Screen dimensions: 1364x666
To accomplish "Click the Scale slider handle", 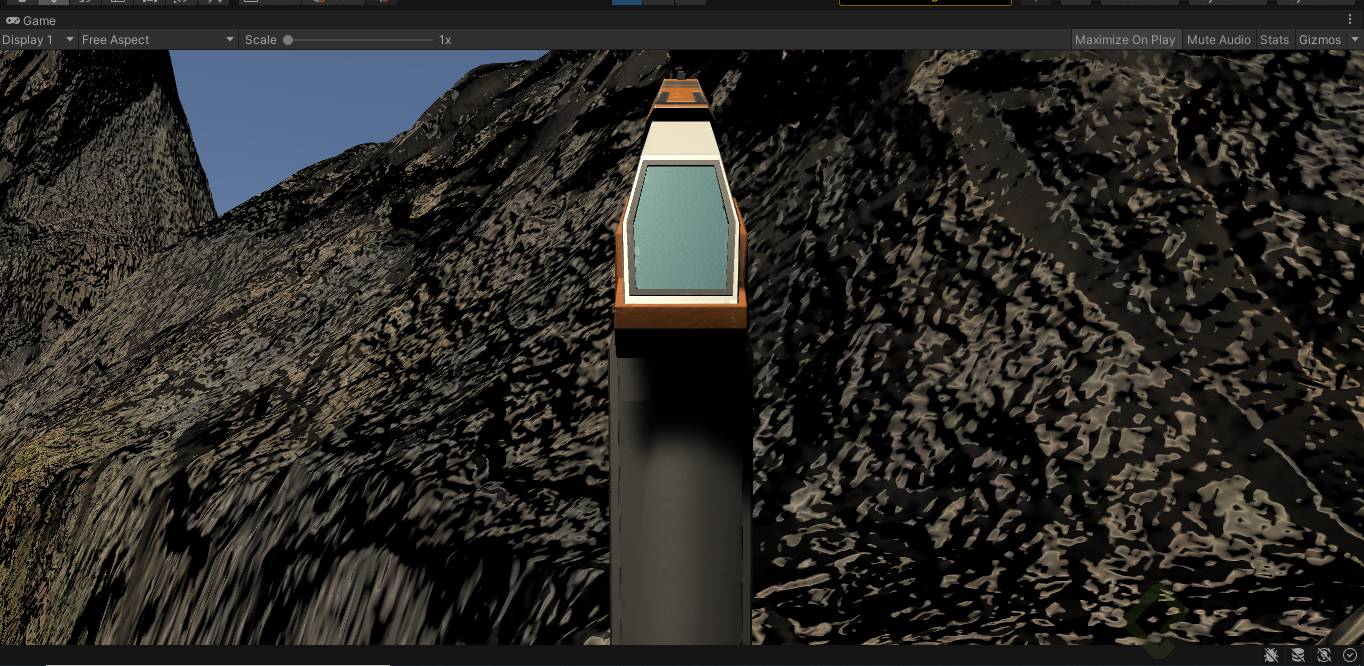I will [x=288, y=40].
